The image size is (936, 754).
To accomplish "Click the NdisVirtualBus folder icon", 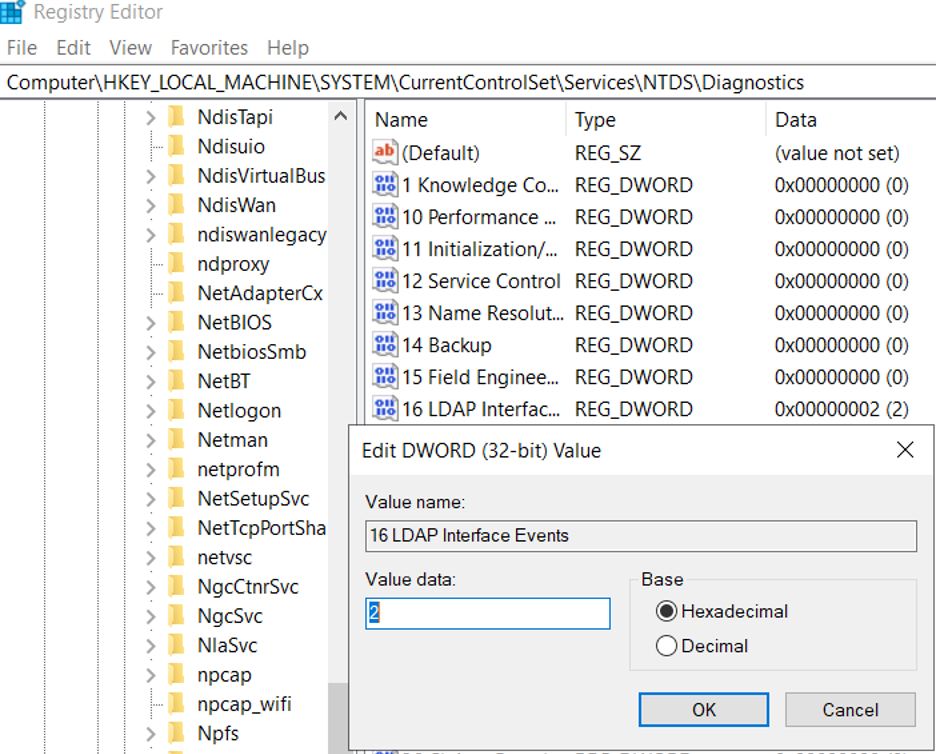I will (x=176, y=176).
